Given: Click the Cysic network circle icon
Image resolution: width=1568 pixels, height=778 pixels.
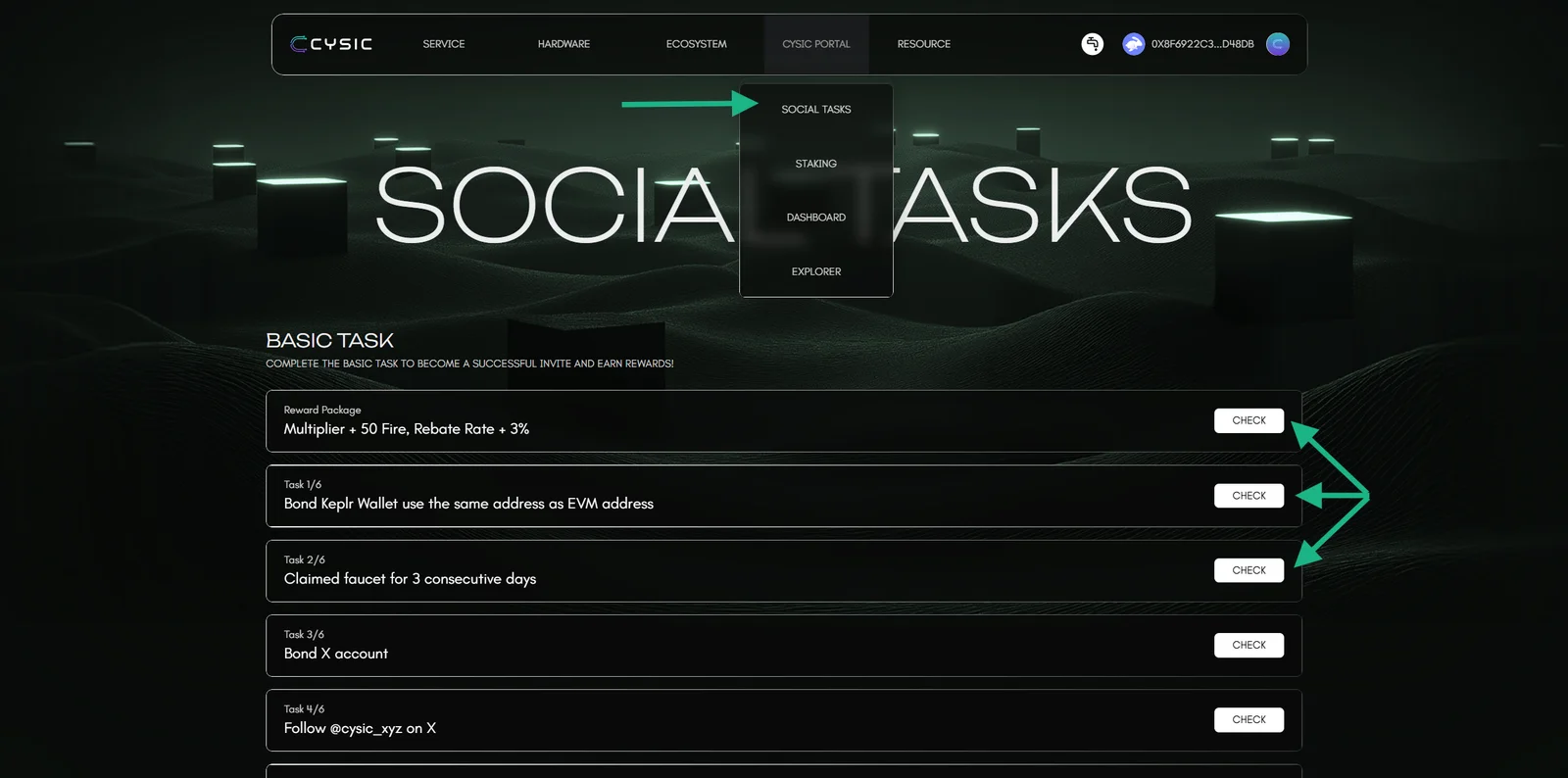Looking at the screenshot, I should pos(1278,44).
